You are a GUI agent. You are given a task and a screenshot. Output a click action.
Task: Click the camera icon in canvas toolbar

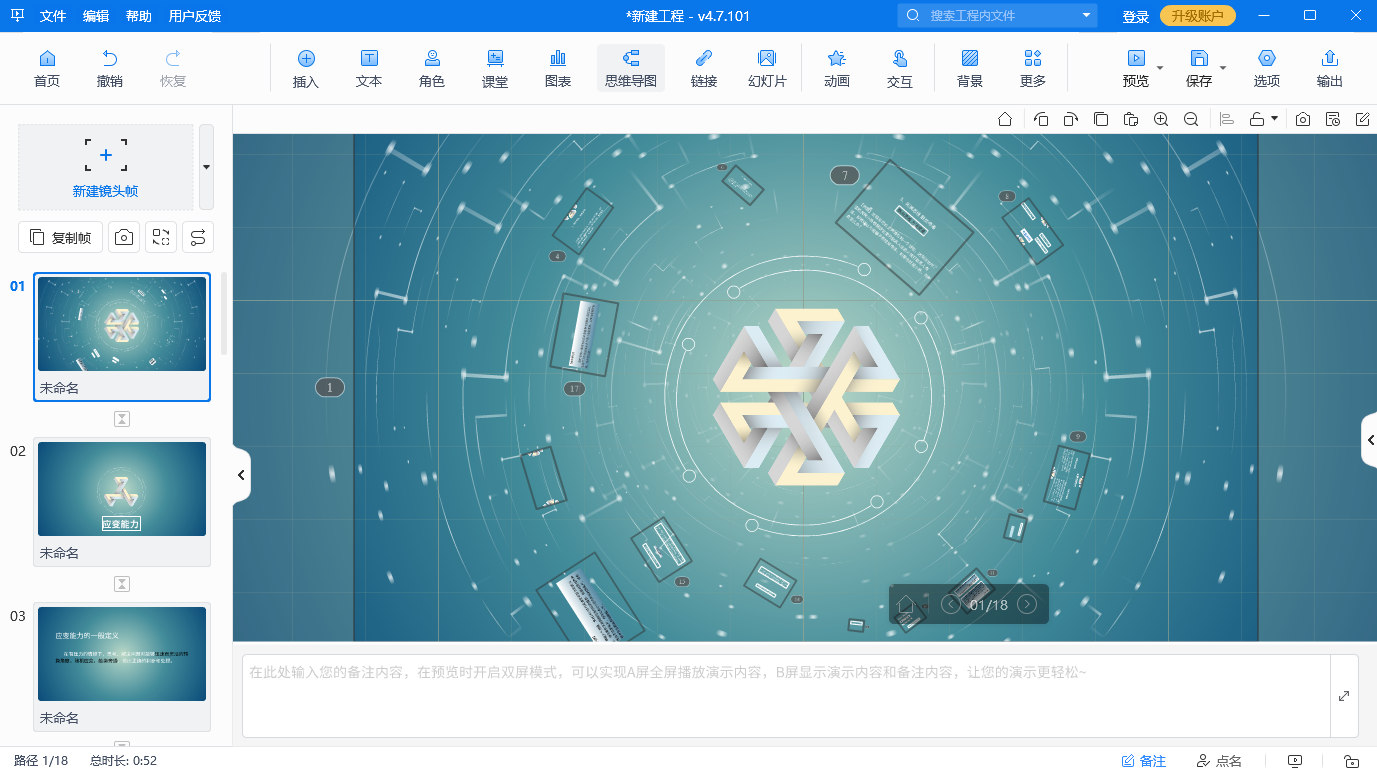1303,119
